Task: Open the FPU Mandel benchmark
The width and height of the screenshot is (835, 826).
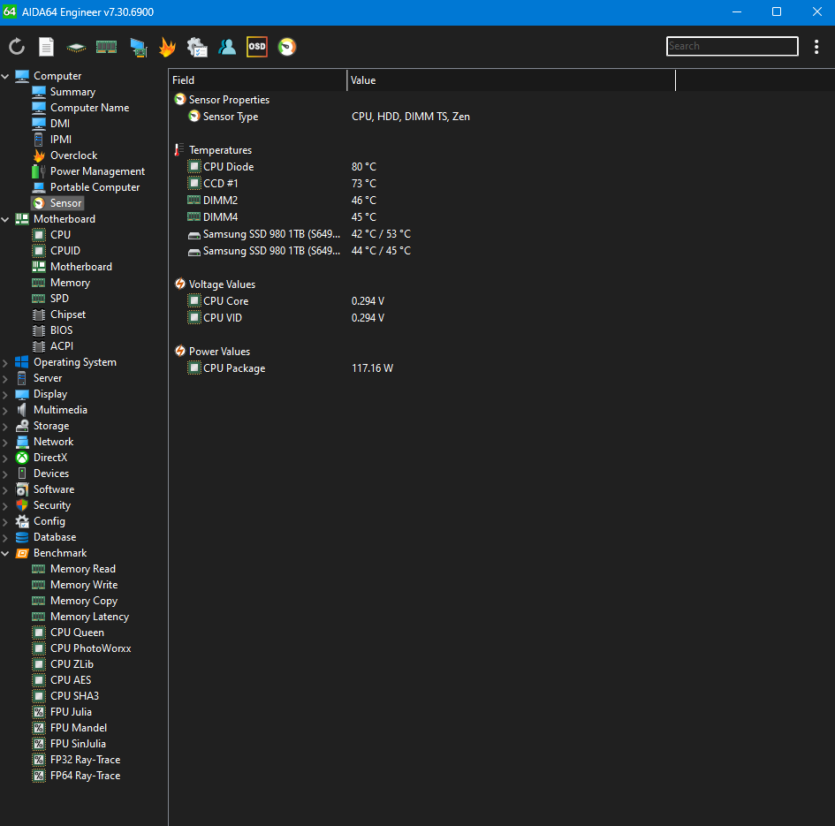Action: click(x=78, y=728)
